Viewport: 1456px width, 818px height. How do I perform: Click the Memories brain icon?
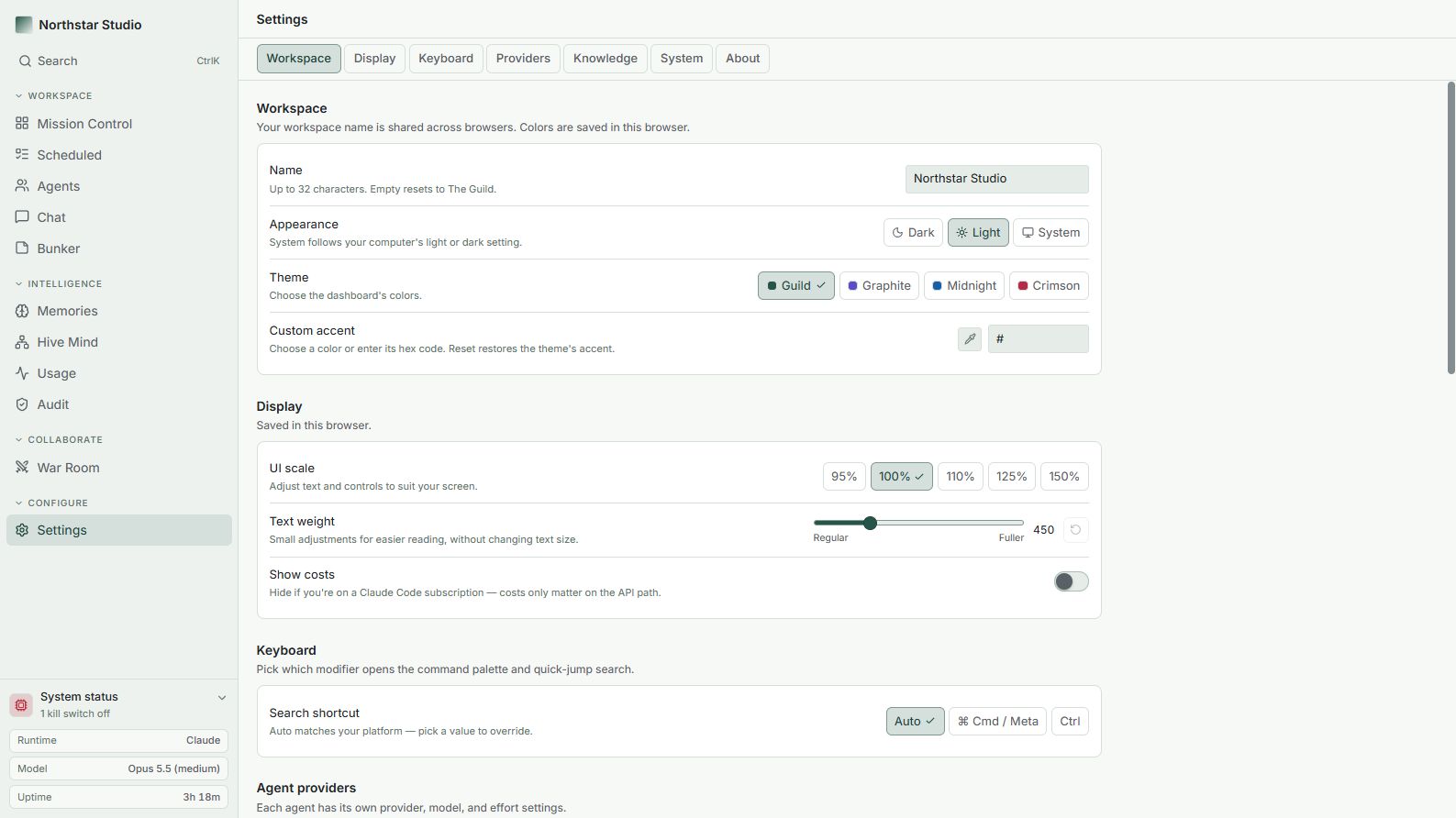coord(22,311)
